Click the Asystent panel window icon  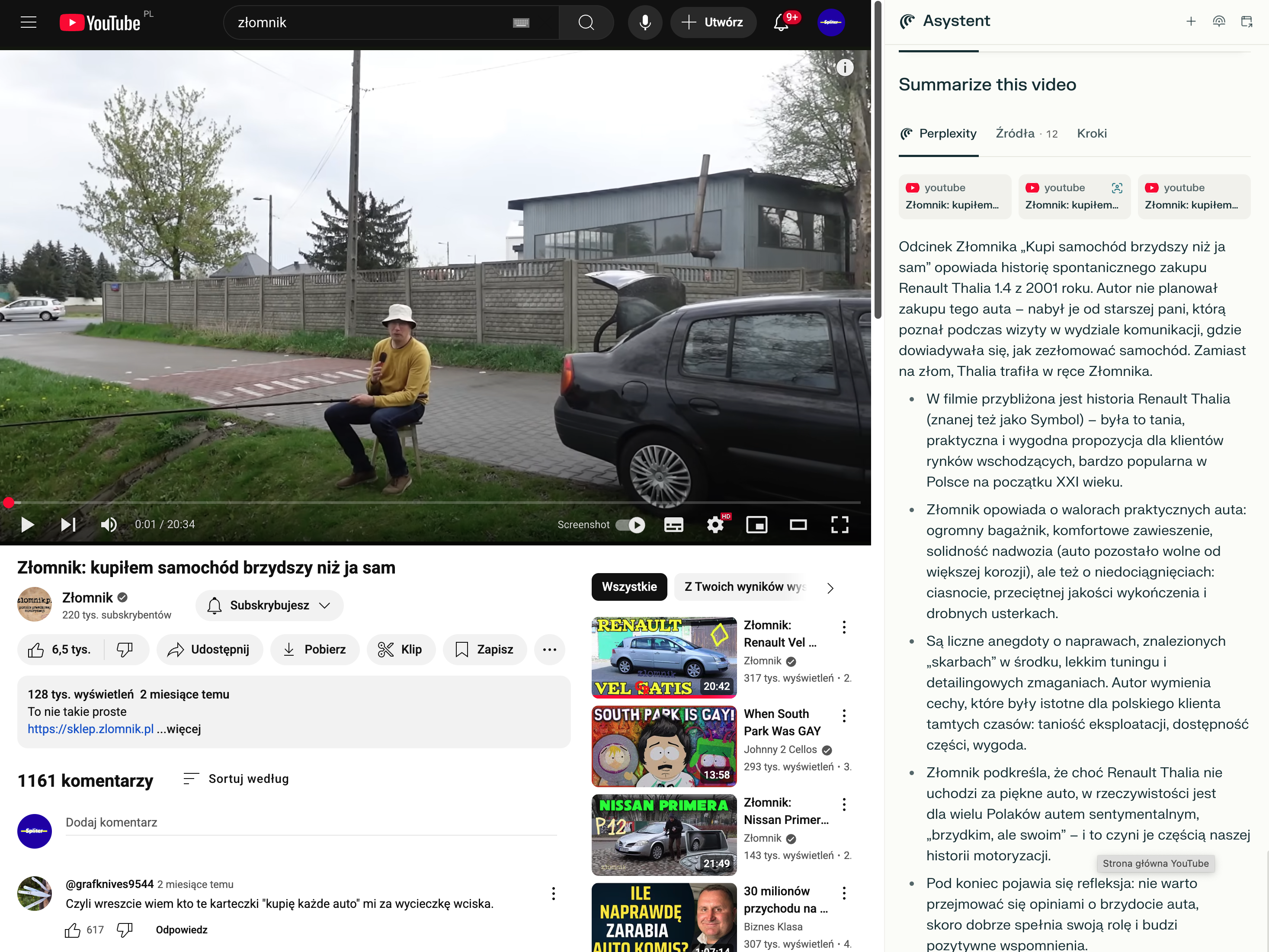tap(1247, 21)
